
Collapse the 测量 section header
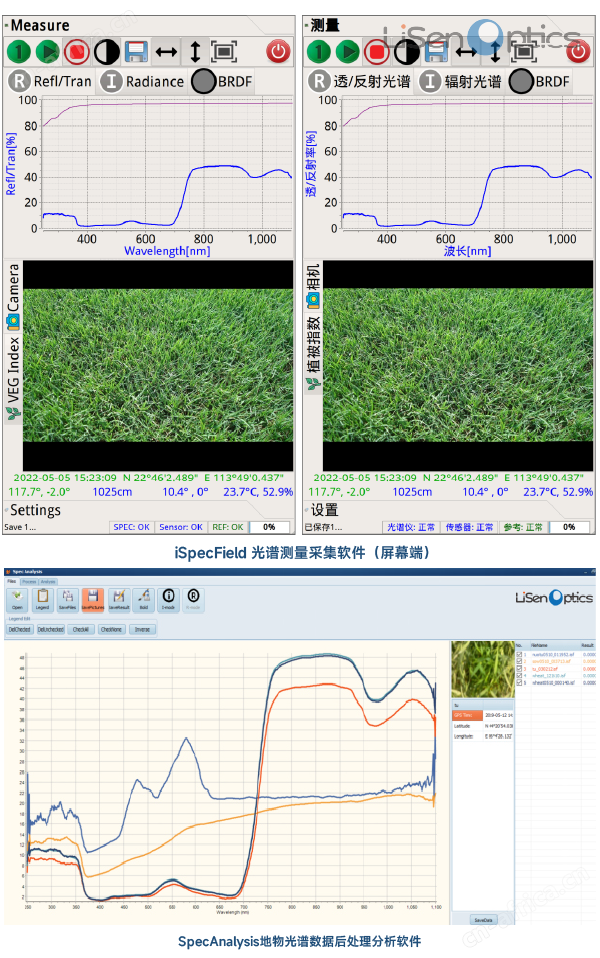[x=323, y=26]
